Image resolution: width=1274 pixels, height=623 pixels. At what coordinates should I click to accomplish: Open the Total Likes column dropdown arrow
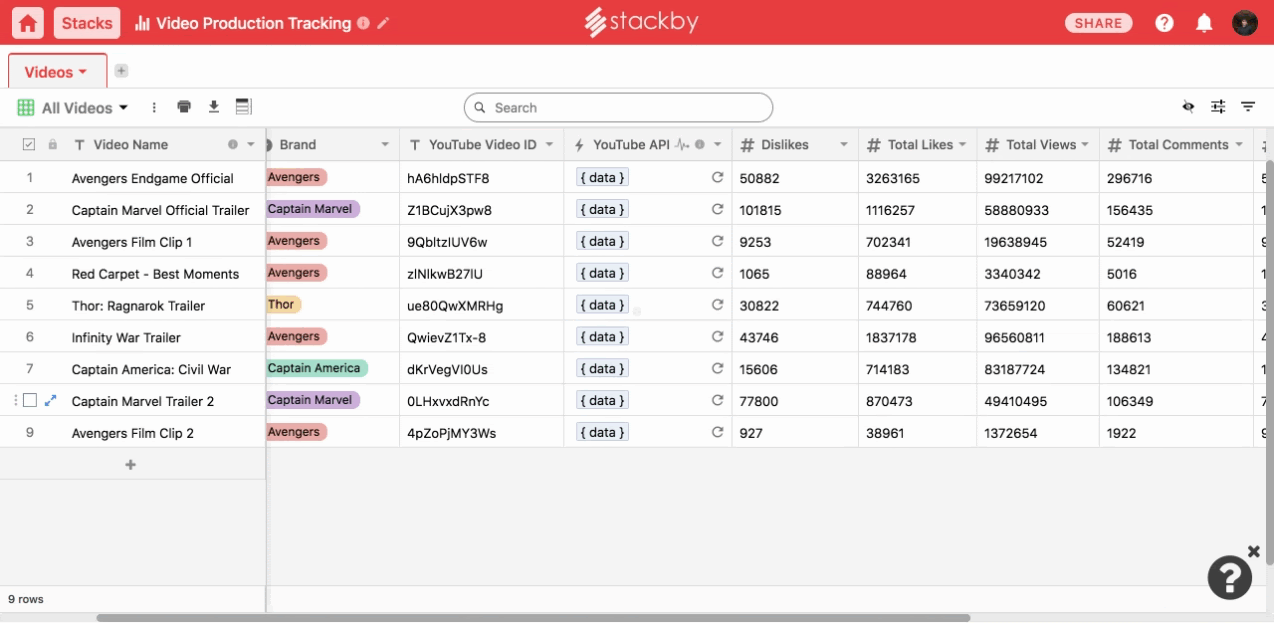point(963,145)
